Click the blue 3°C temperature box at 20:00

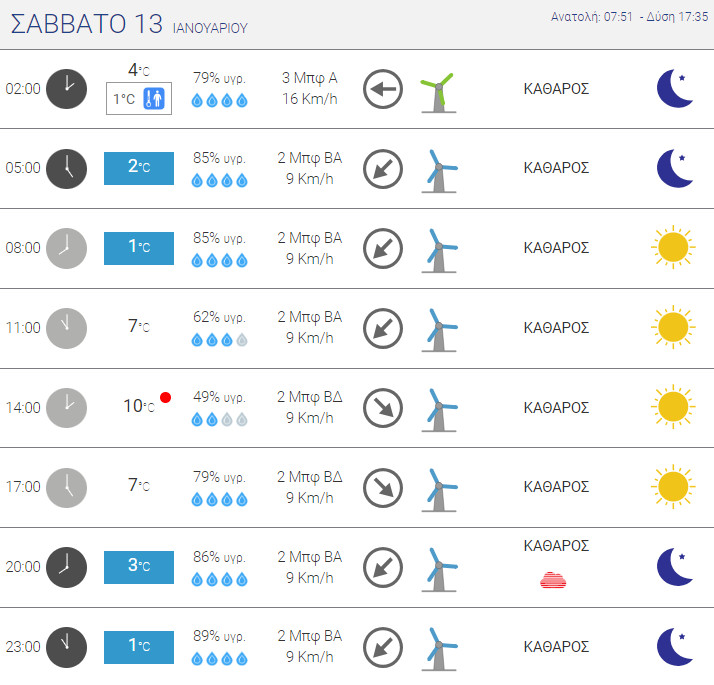point(139,567)
